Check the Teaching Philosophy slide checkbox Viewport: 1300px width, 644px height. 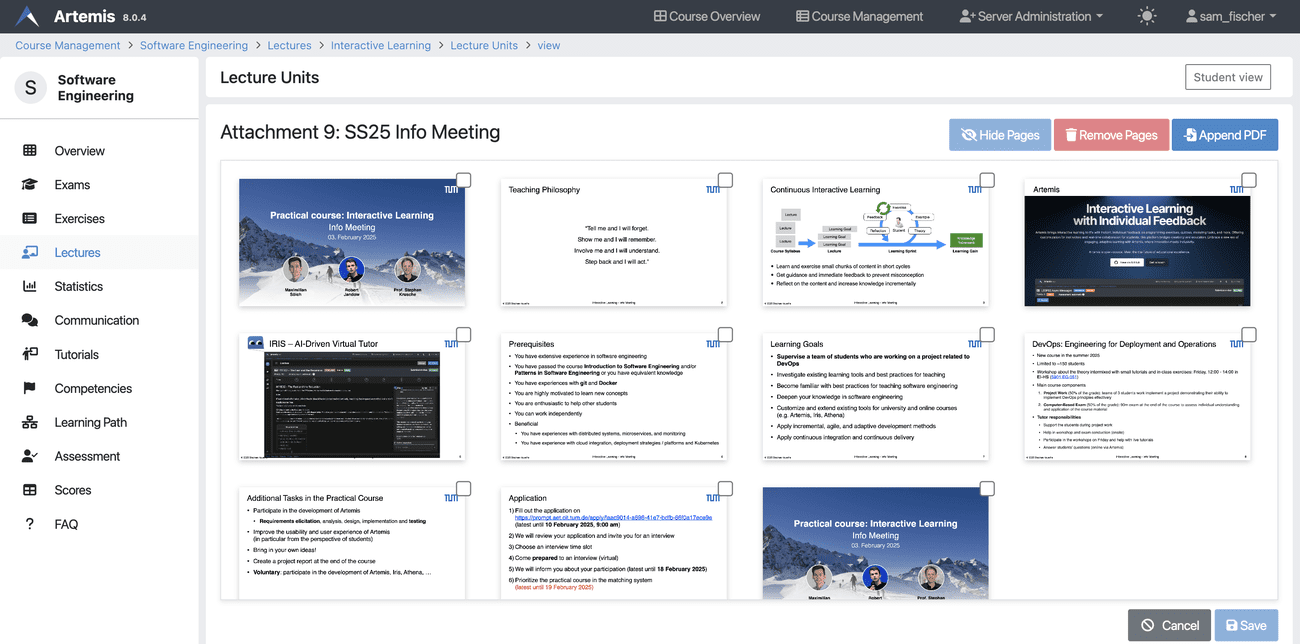click(x=725, y=180)
